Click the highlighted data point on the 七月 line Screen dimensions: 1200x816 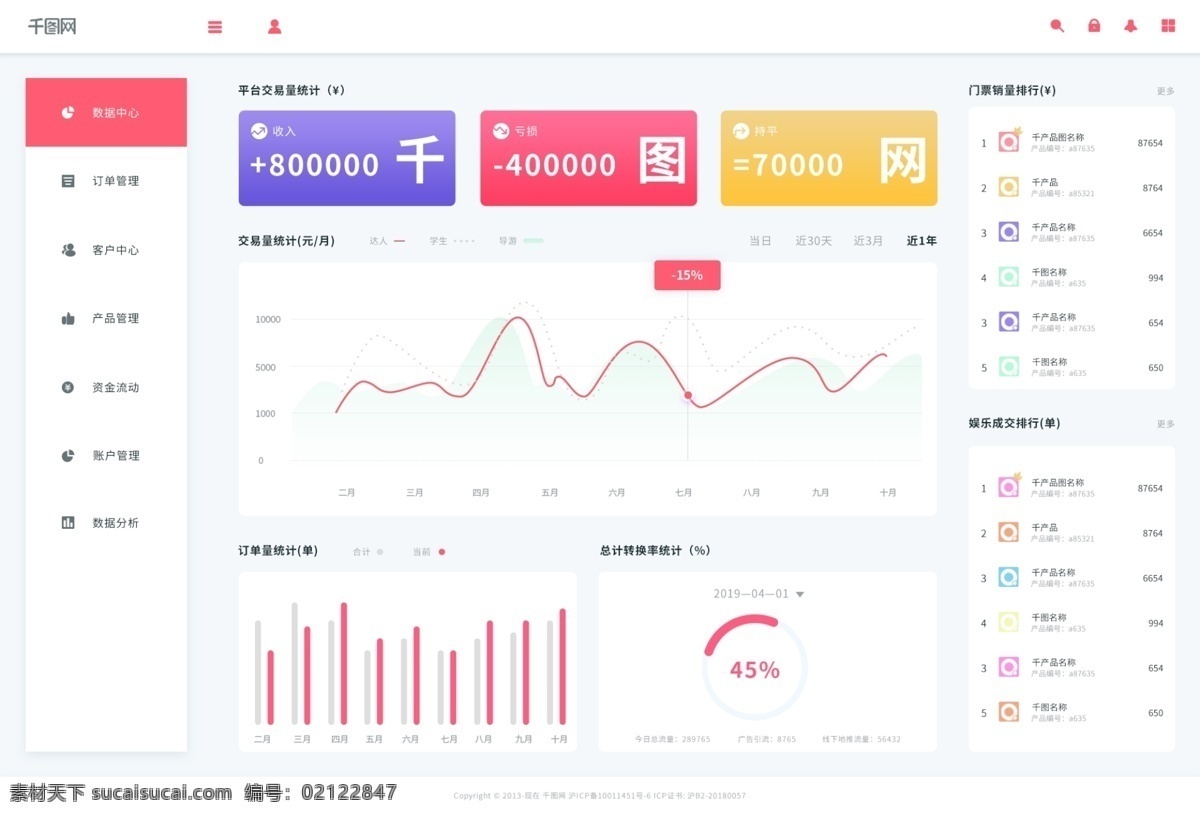point(688,395)
